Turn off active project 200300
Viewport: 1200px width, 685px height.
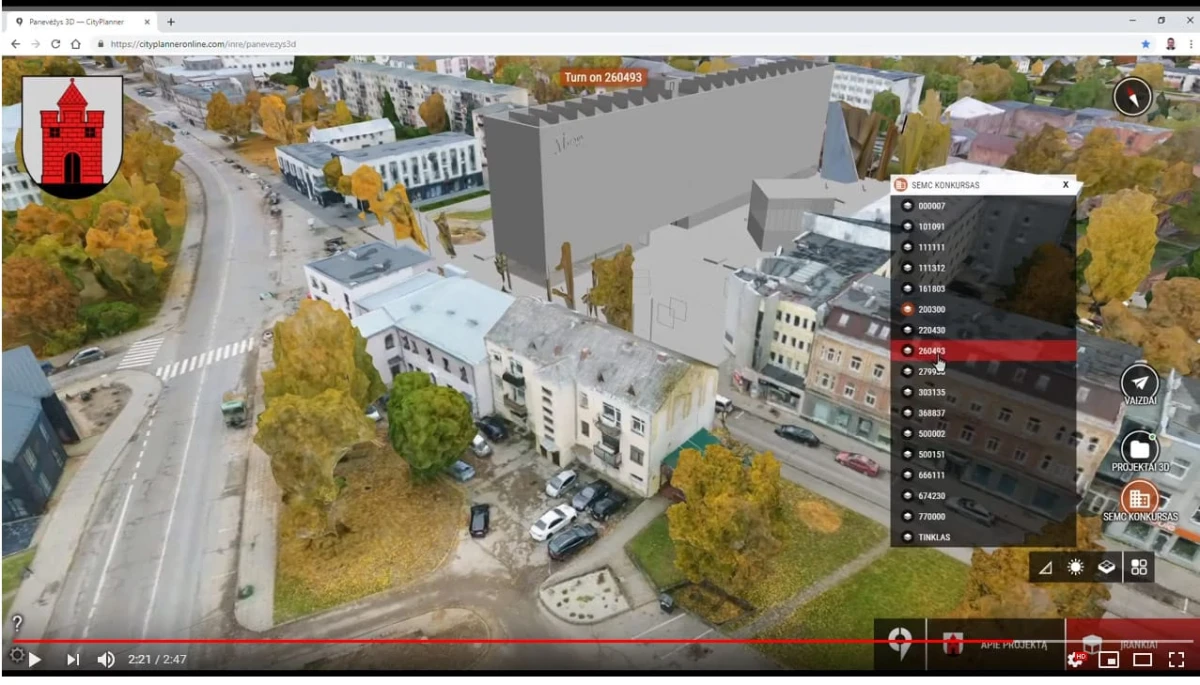click(983, 309)
